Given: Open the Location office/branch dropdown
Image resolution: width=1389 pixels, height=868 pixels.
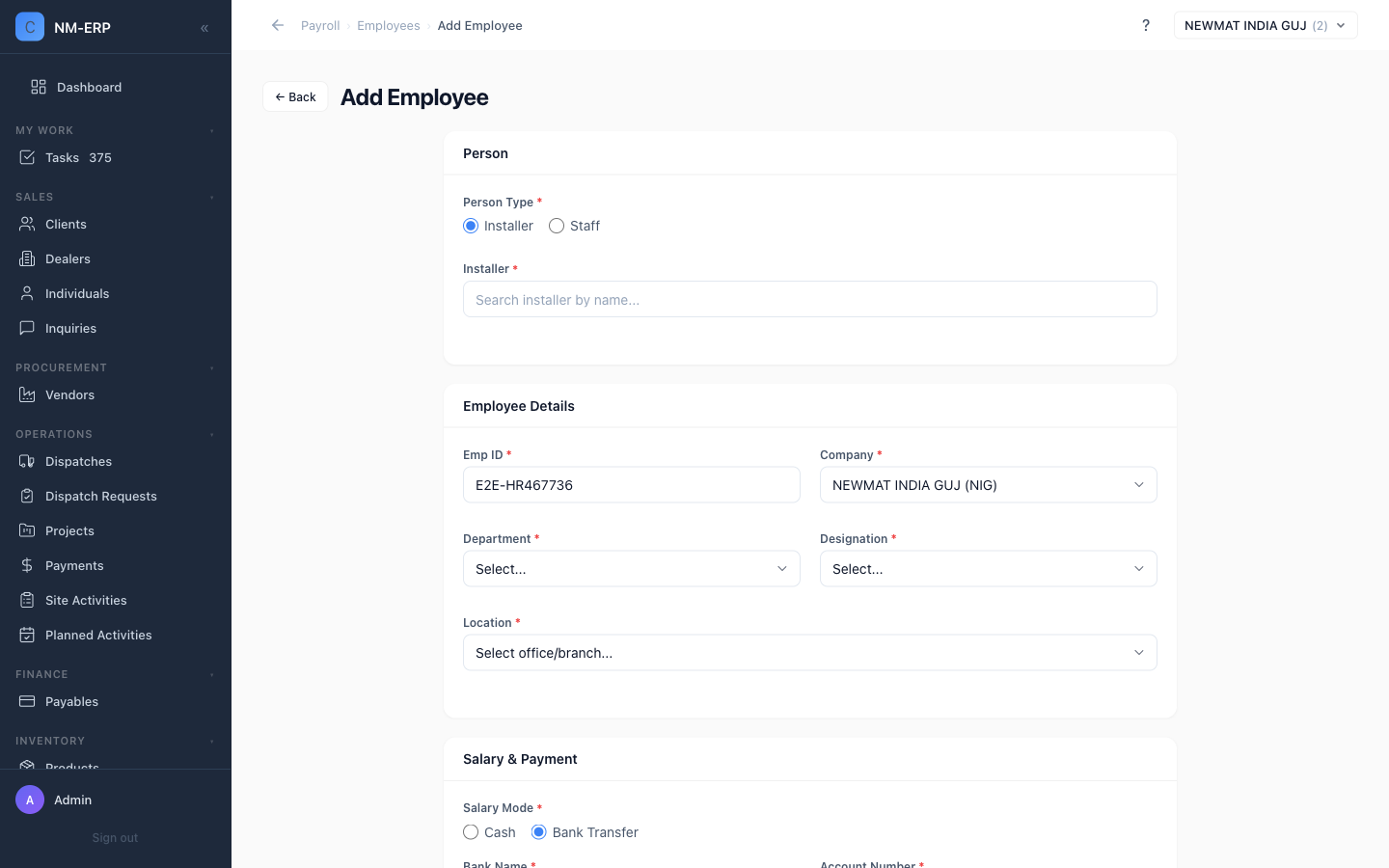Looking at the screenshot, I should 810,653.
